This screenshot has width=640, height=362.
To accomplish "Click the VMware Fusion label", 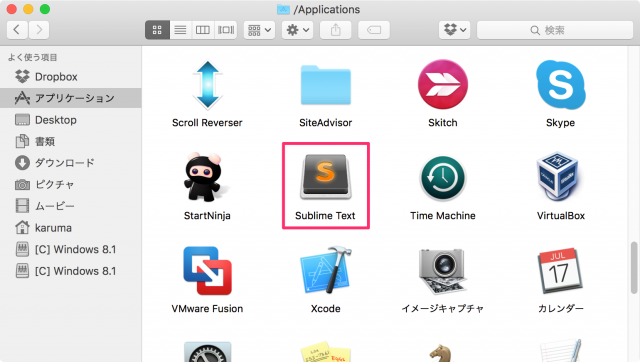I will (207, 309).
